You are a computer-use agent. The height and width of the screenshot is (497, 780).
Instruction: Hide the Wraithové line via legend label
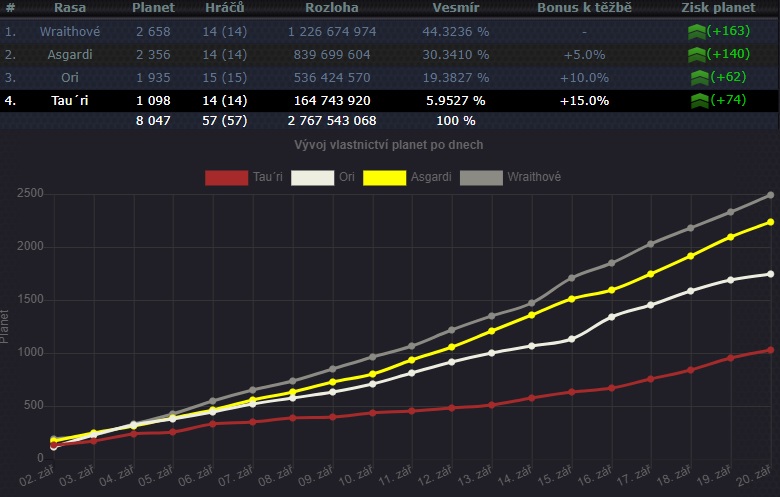[x=534, y=178]
